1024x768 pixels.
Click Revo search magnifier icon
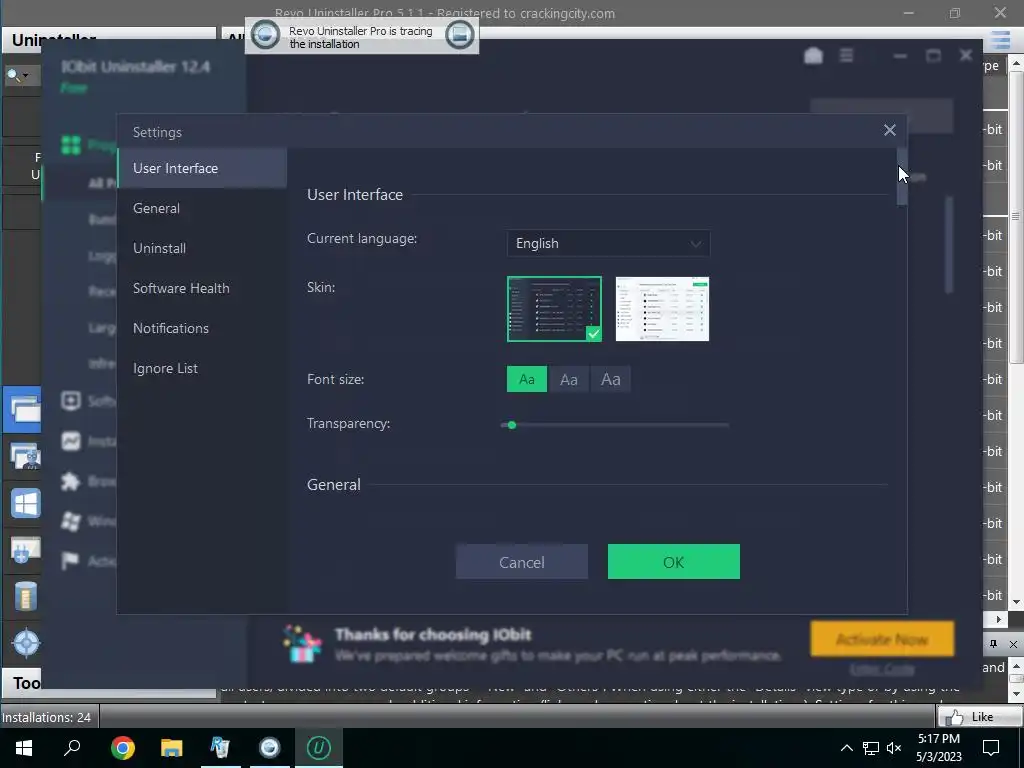[12, 75]
